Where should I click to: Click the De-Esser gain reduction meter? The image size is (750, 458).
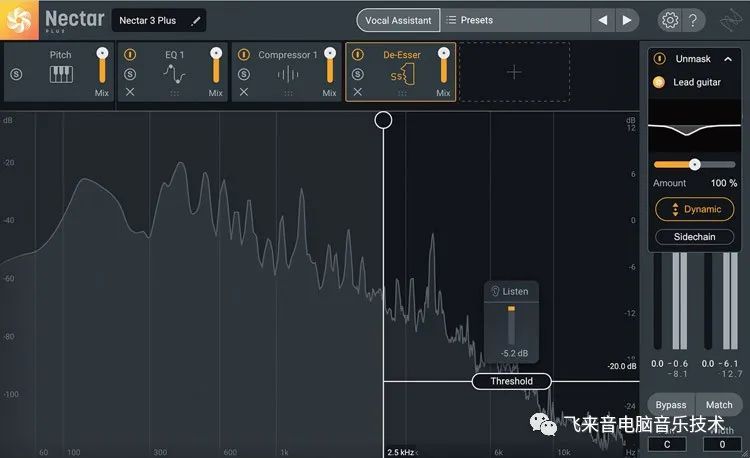point(511,326)
